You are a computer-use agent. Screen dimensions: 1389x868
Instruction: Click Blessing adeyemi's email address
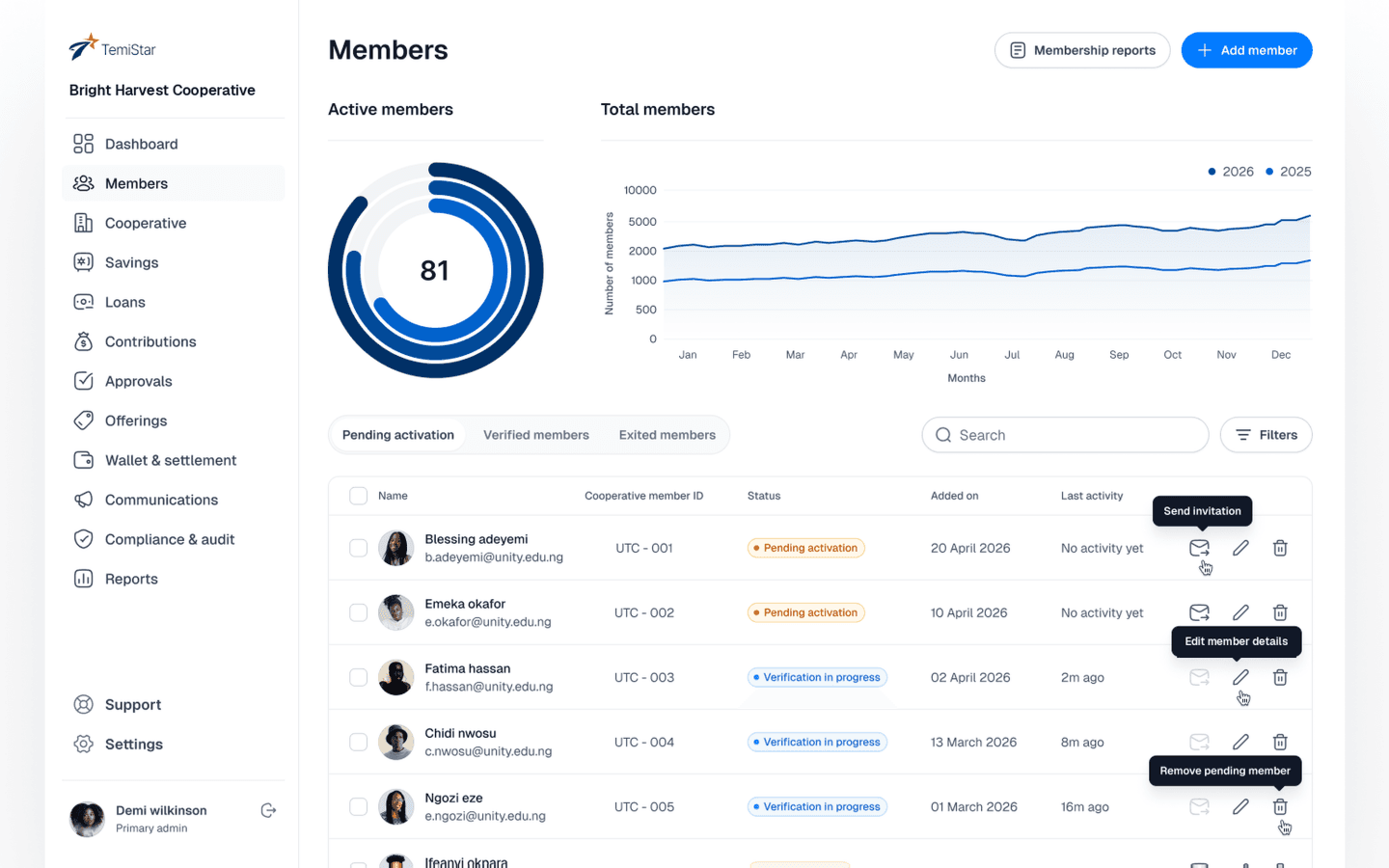(x=494, y=557)
